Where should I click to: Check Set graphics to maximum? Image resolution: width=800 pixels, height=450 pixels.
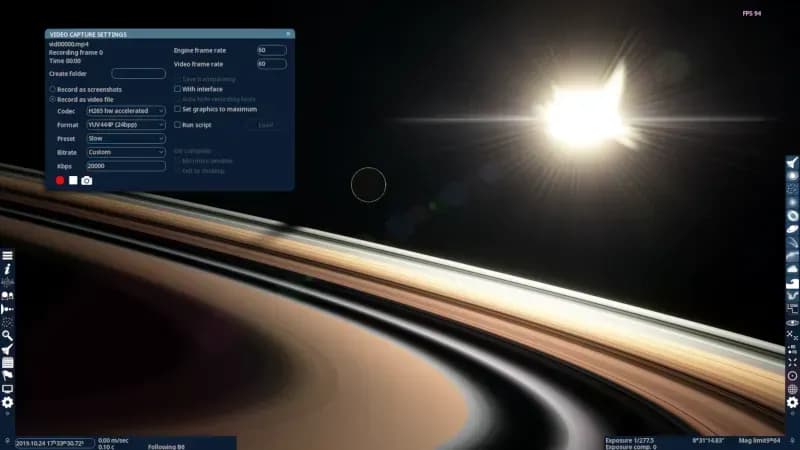pyautogui.click(x=178, y=109)
